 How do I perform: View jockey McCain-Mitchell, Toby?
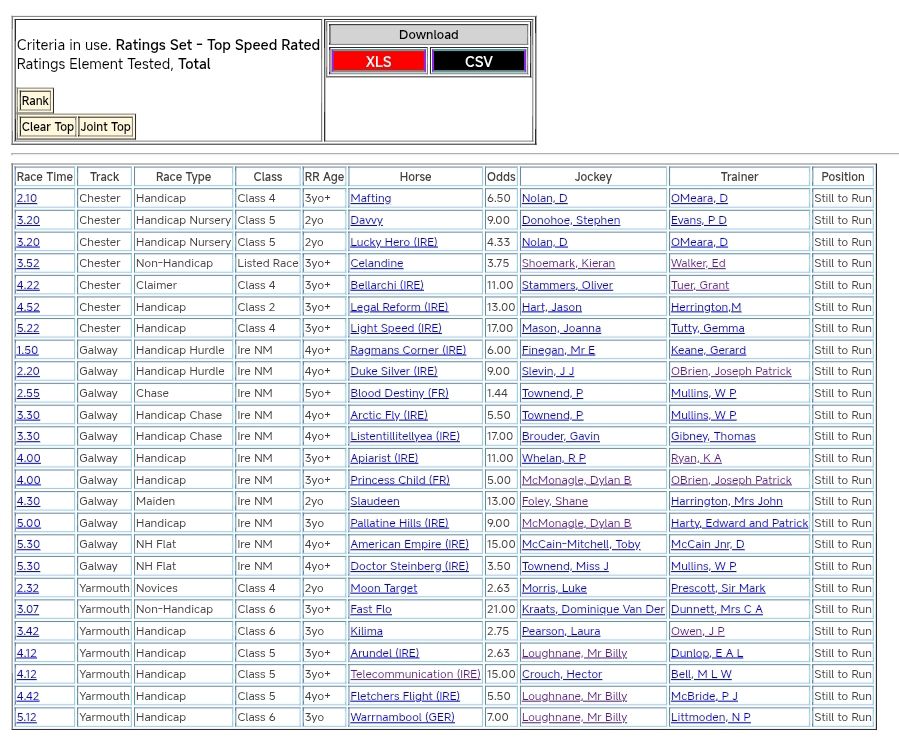(580, 545)
